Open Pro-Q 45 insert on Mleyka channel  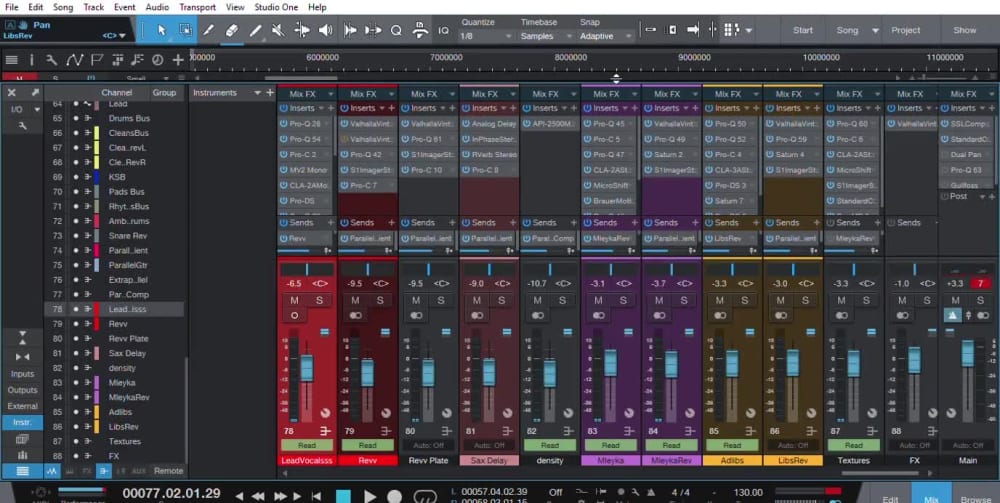pos(609,124)
